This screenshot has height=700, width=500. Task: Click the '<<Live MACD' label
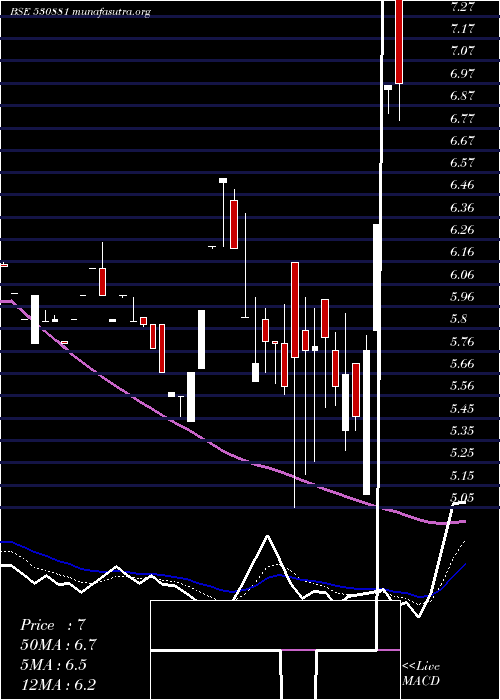421,673
